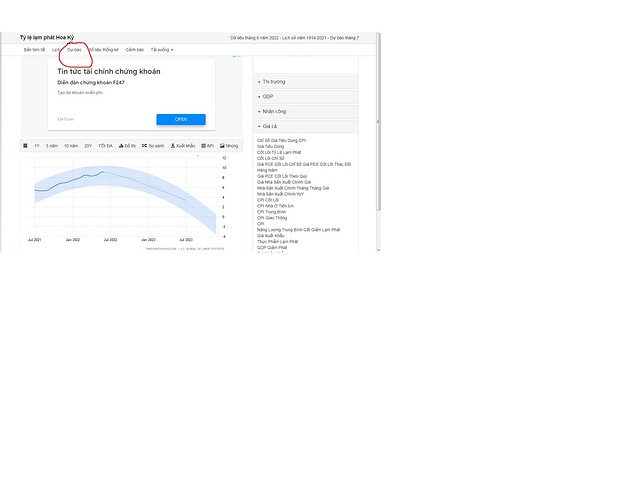Open the calendar grid icon in chart toolbar
The height and width of the screenshot is (500, 625).
click(x=25, y=145)
